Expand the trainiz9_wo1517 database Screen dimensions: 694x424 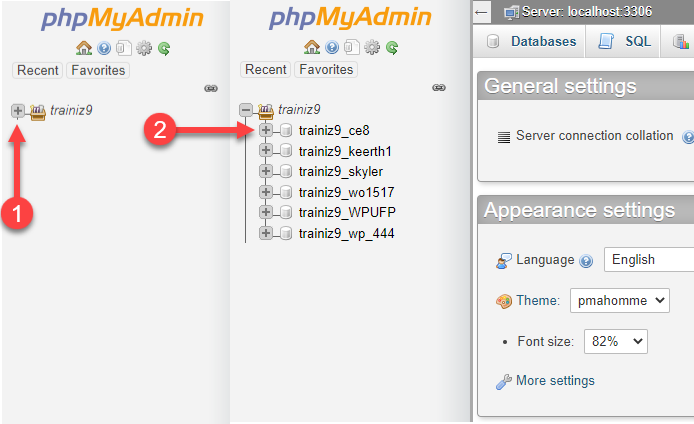(266, 192)
